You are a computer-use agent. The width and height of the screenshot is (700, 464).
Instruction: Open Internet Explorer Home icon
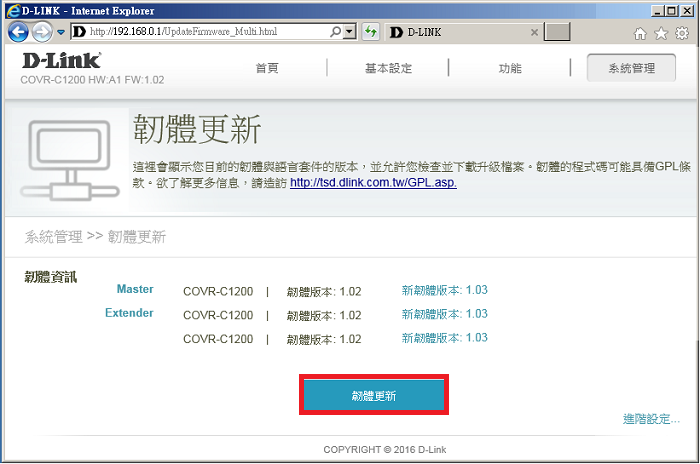click(640, 33)
